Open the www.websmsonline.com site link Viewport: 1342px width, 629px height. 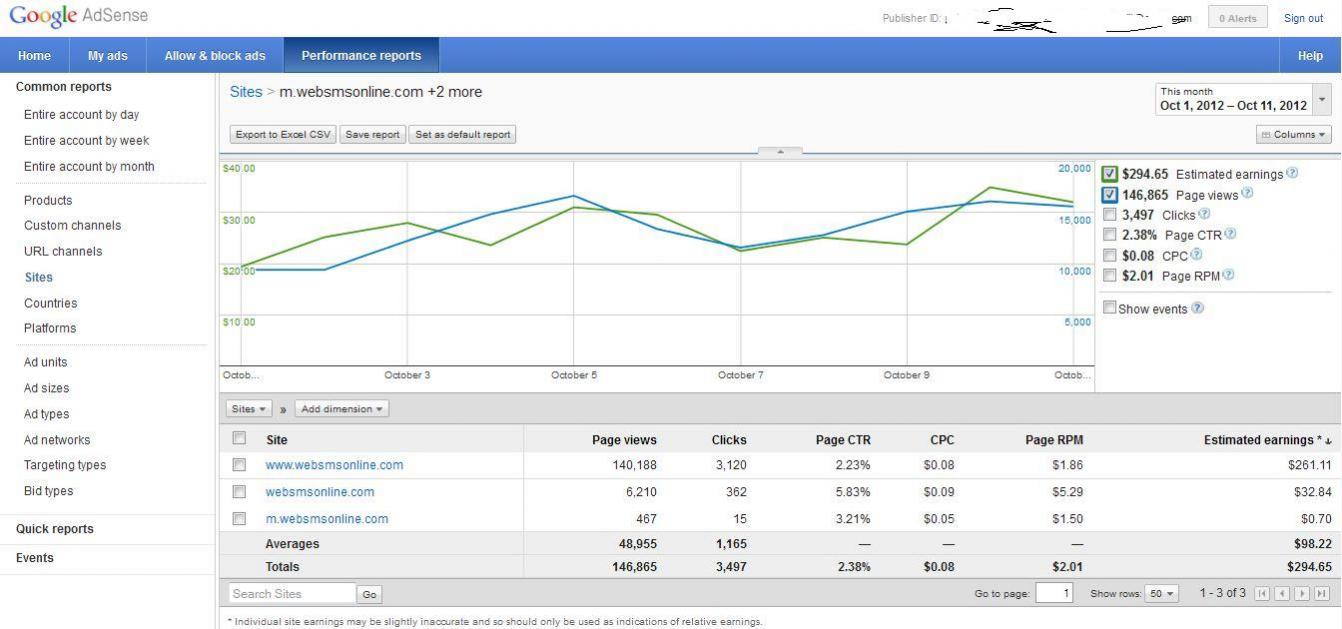pos(334,465)
